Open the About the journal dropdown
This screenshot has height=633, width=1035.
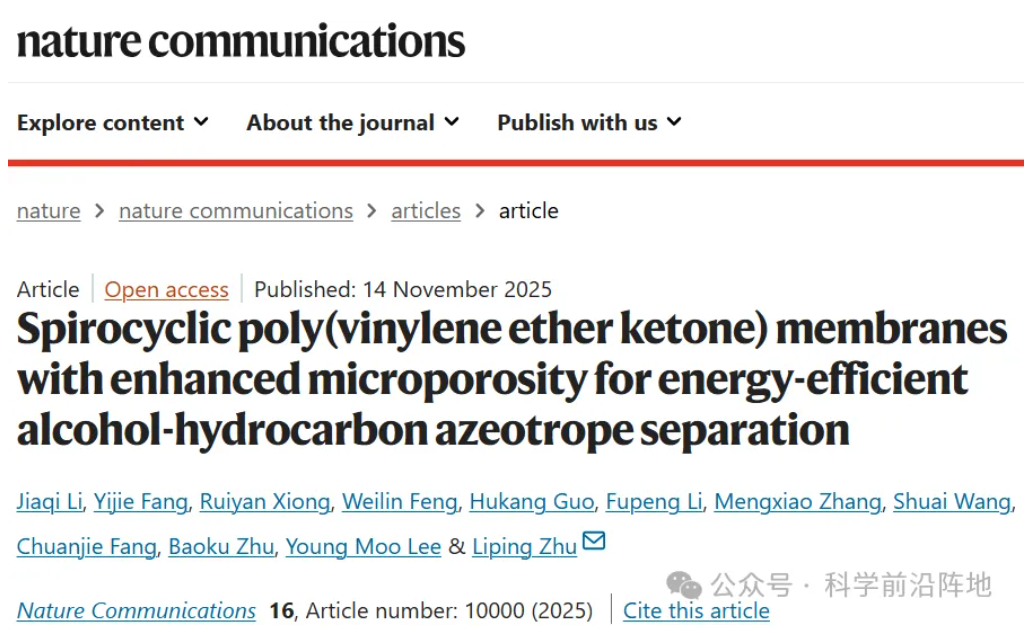coord(353,123)
